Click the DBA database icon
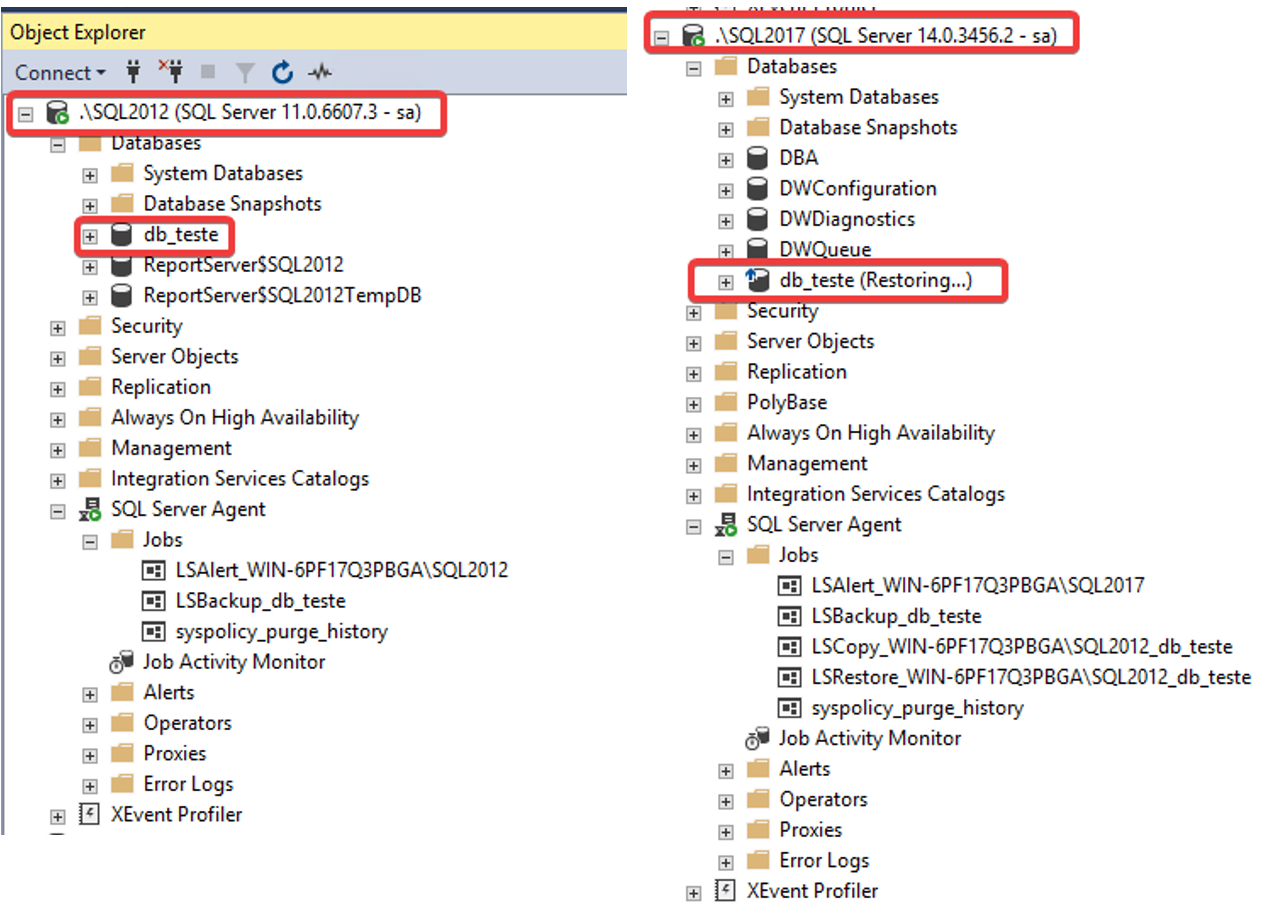Image resolution: width=1263 pixels, height=908 pixels. [x=758, y=158]
